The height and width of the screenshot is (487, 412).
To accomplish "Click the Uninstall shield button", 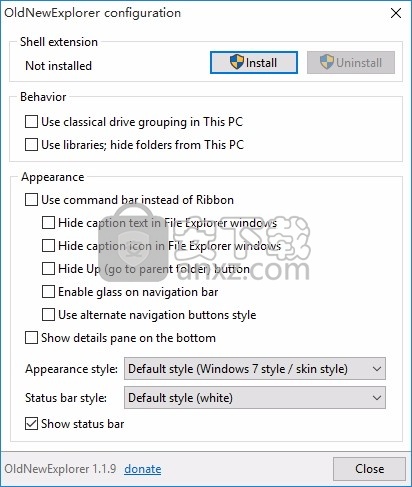I will coord(351,62).
